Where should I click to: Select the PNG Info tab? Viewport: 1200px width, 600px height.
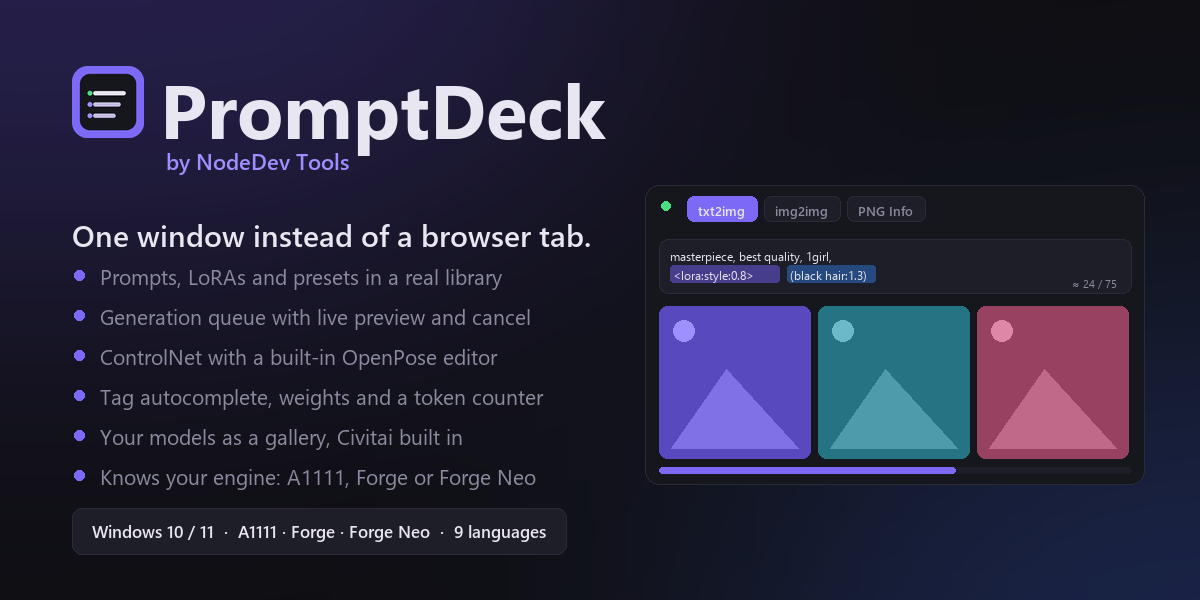(886, 210)
